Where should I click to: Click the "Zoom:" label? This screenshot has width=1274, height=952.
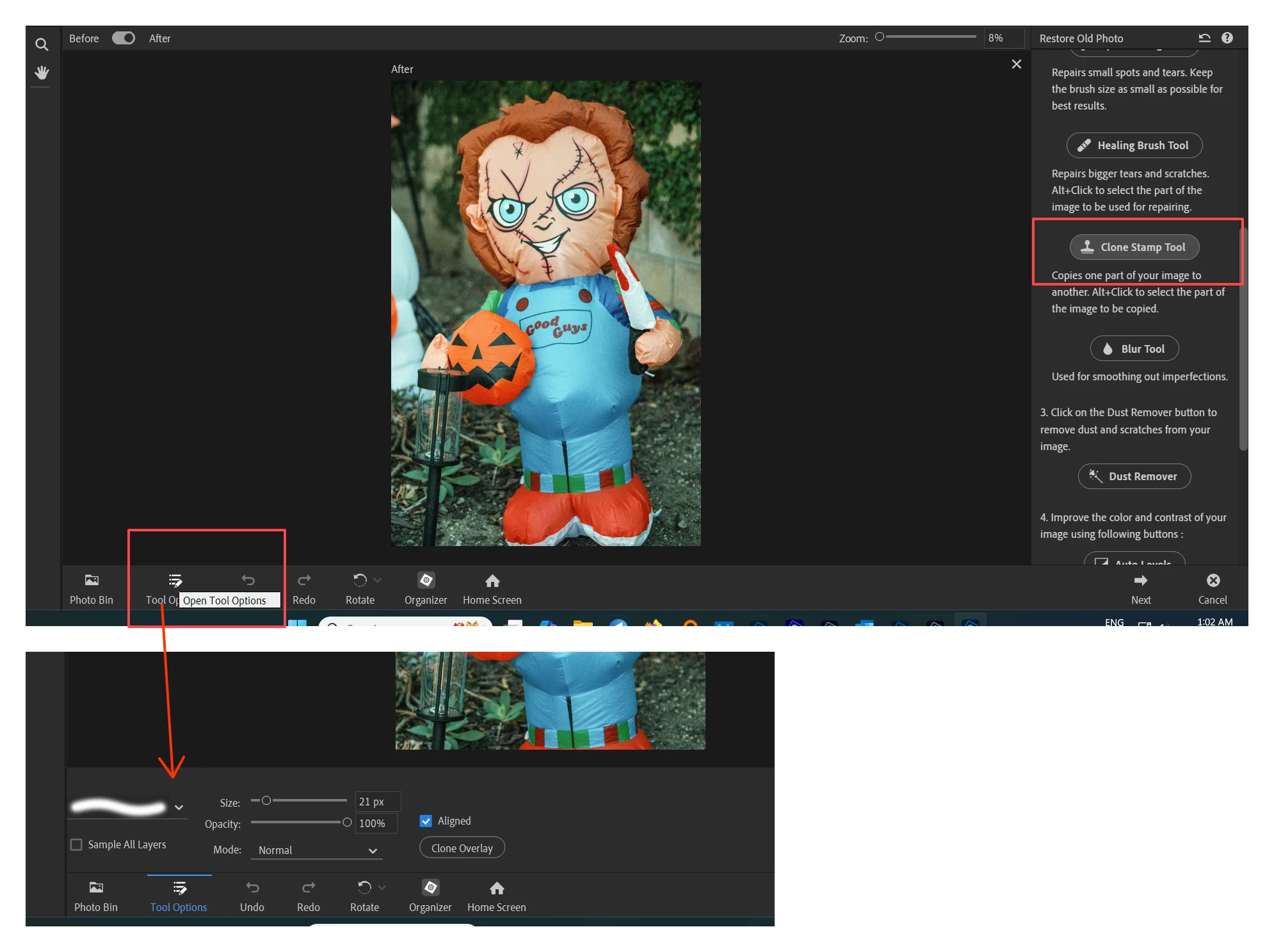pos(853,38)
